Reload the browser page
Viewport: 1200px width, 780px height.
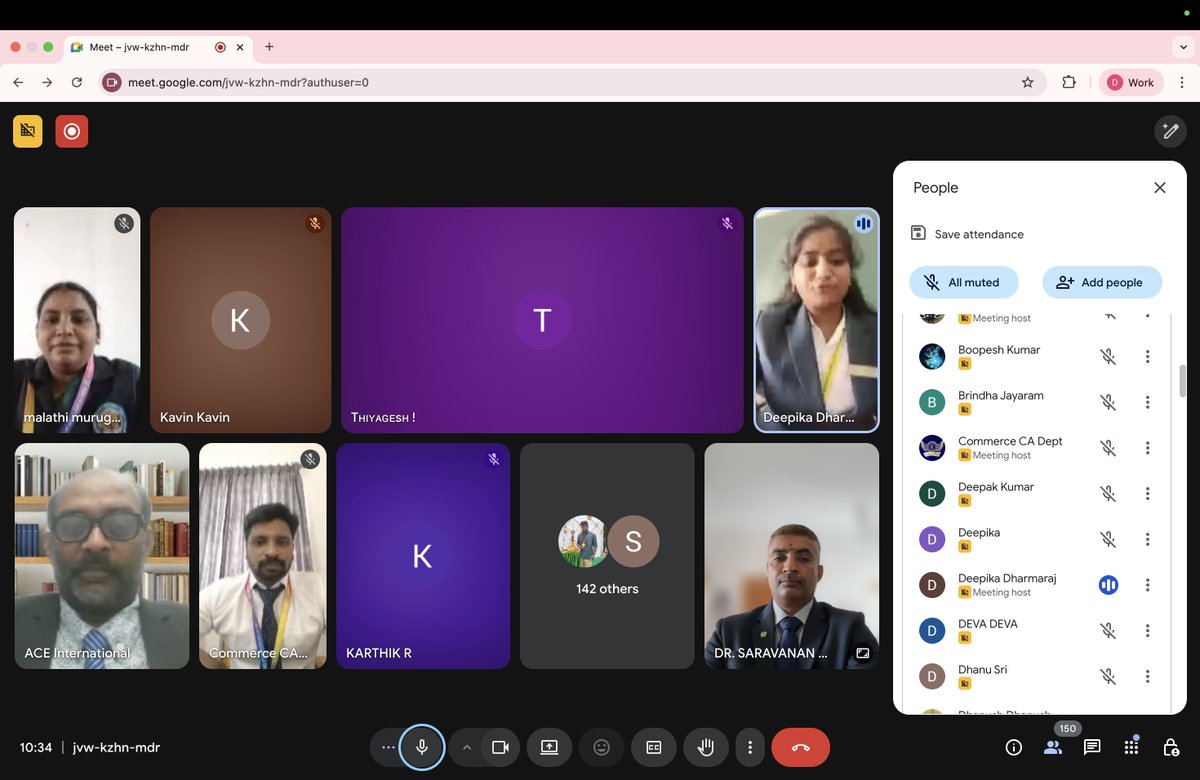coord(77,82)
